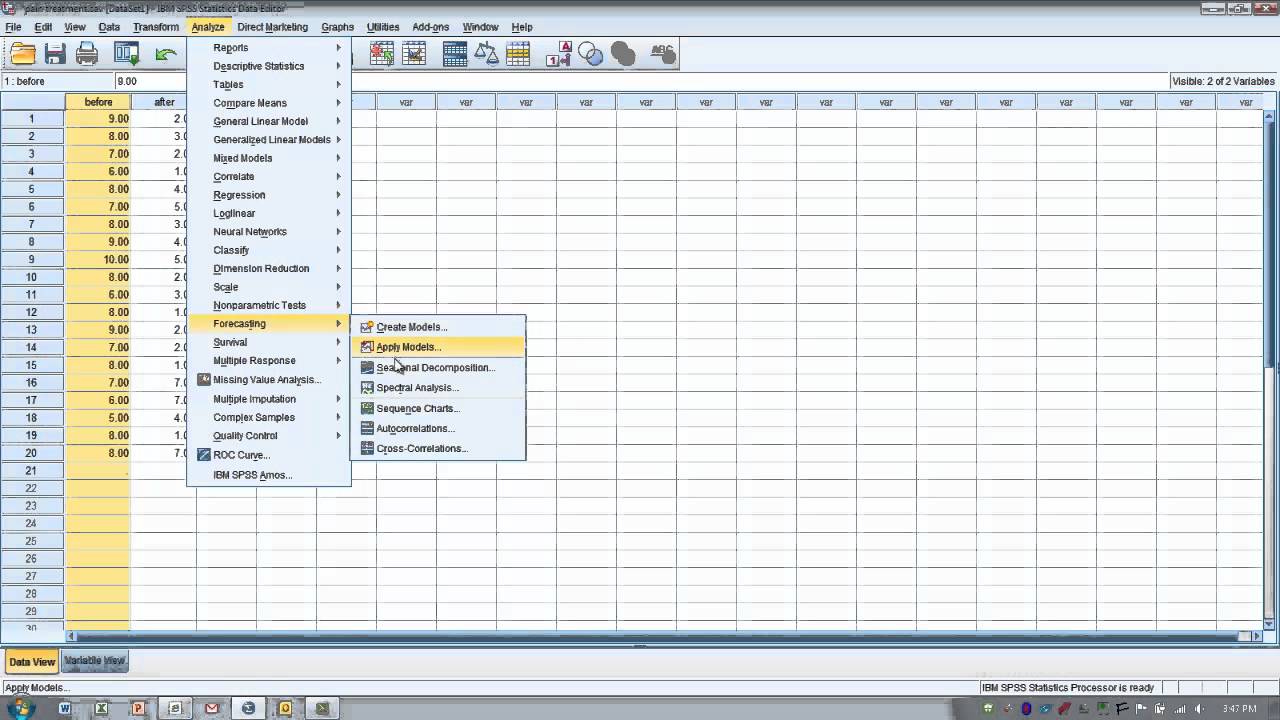
Task: Open Direct Marketing menu
Action: point(272,27)
